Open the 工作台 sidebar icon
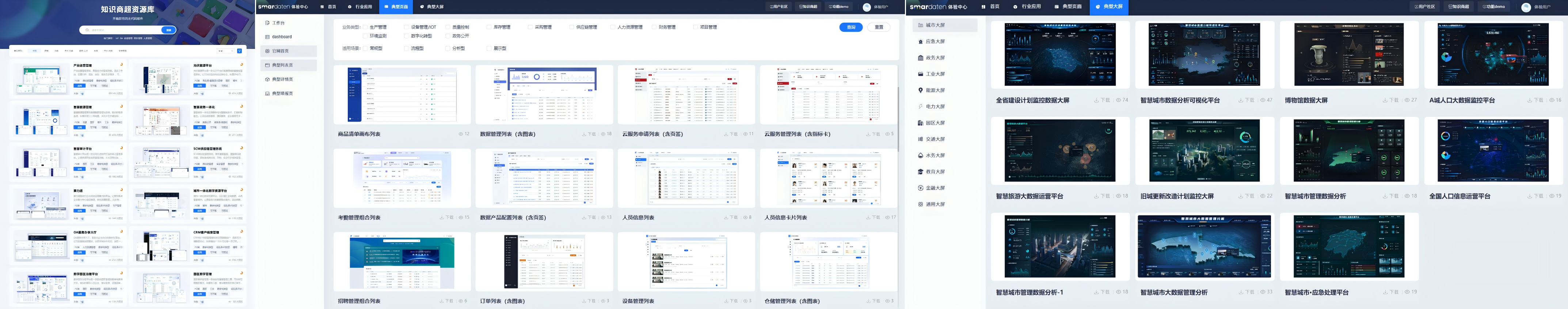 point(267,23)
